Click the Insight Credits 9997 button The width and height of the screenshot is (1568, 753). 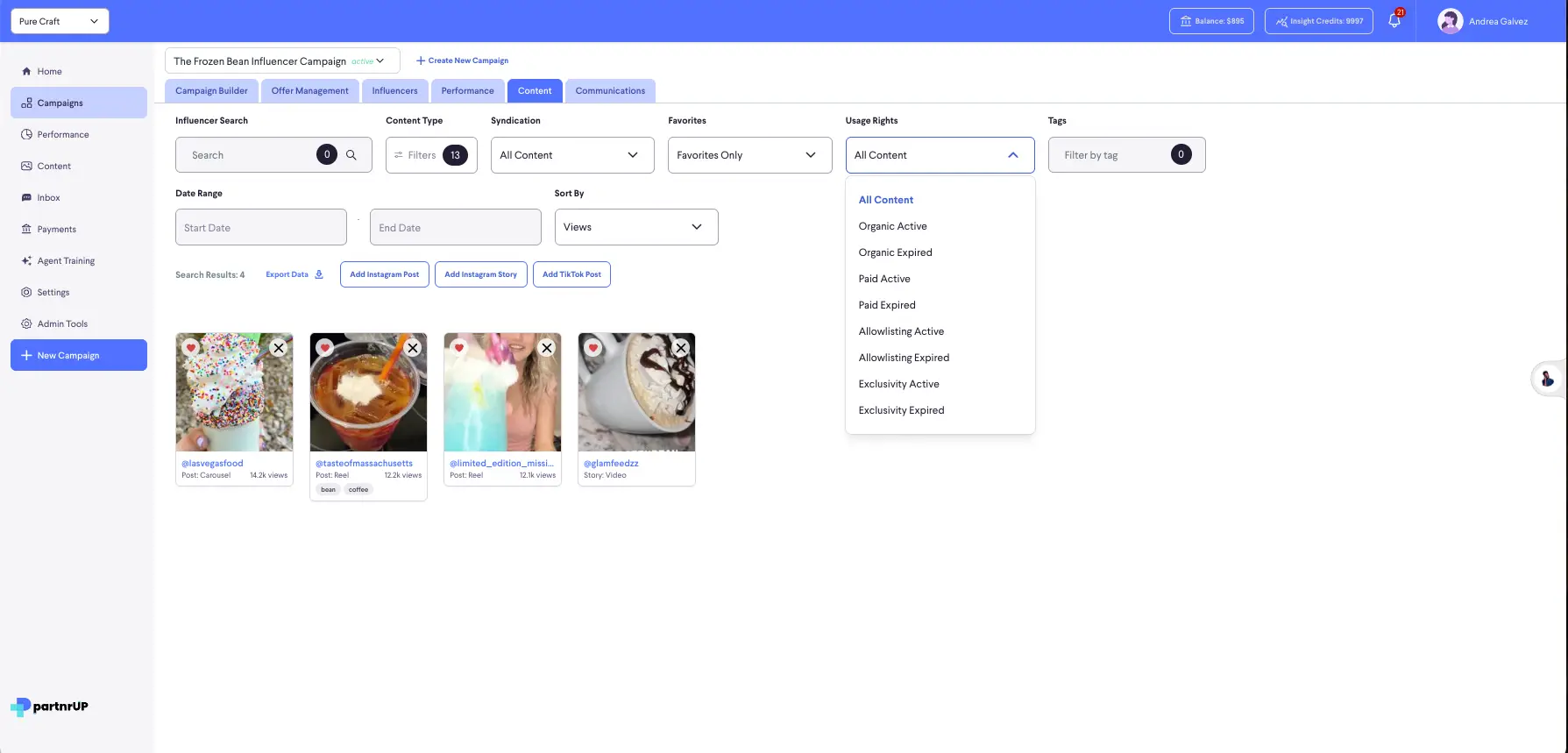[x=1319, y=21]
